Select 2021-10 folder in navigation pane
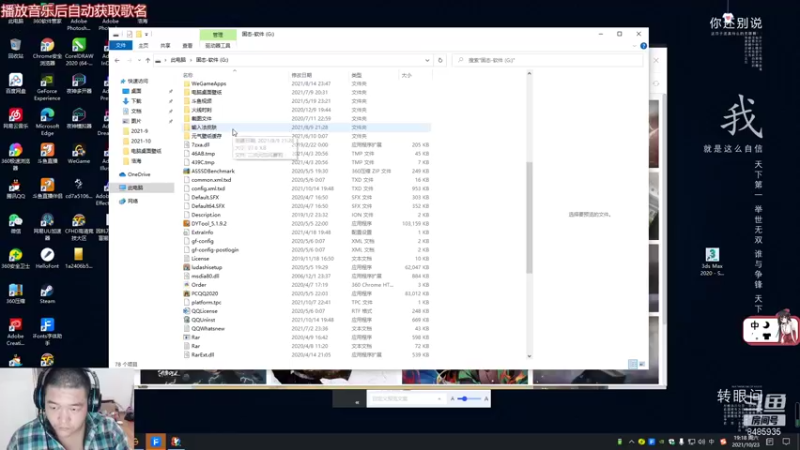This screenshot has width=800, height=450. [141, 141]
